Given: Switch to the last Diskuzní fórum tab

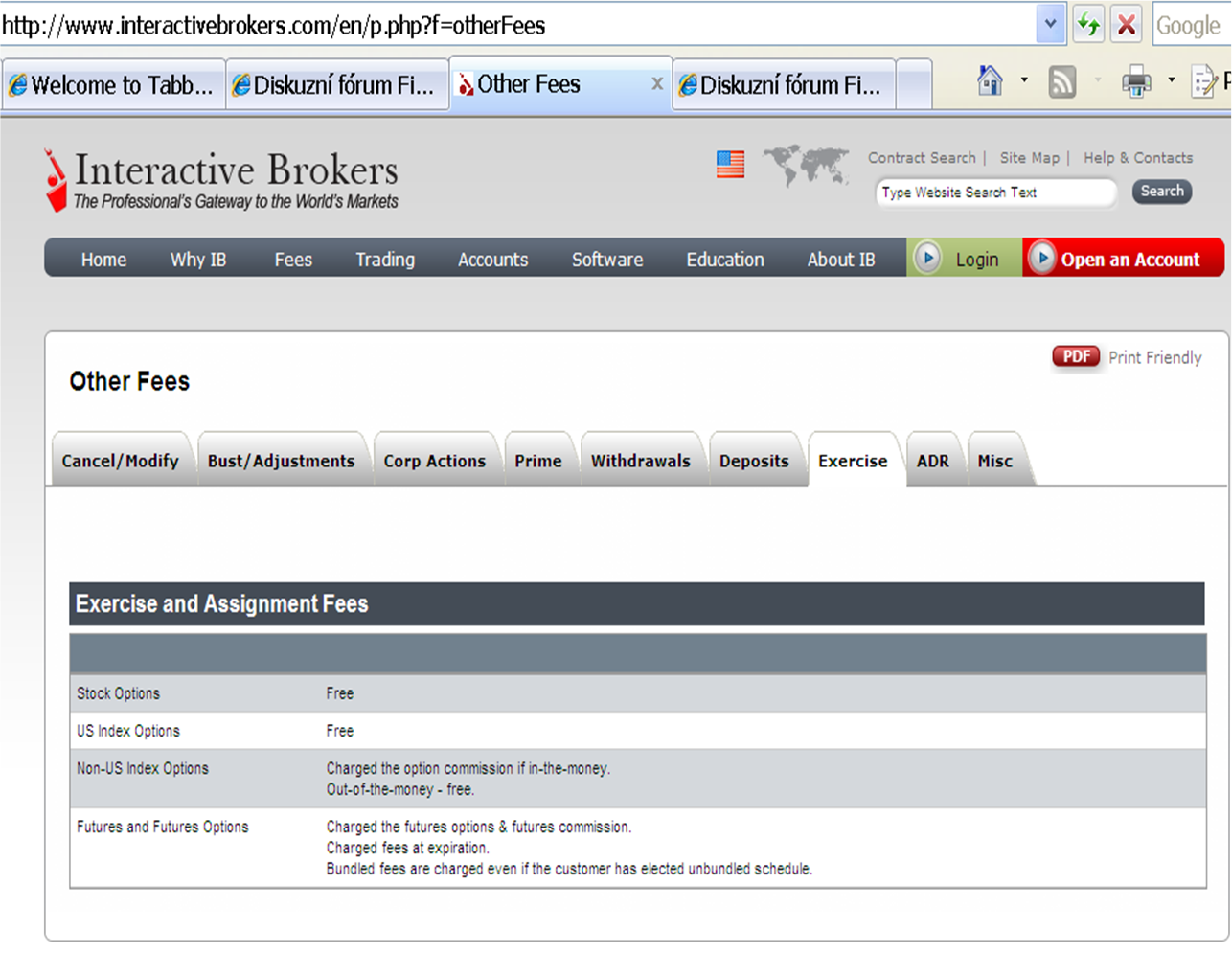Looking at the screenshot, I should (784, 85).
